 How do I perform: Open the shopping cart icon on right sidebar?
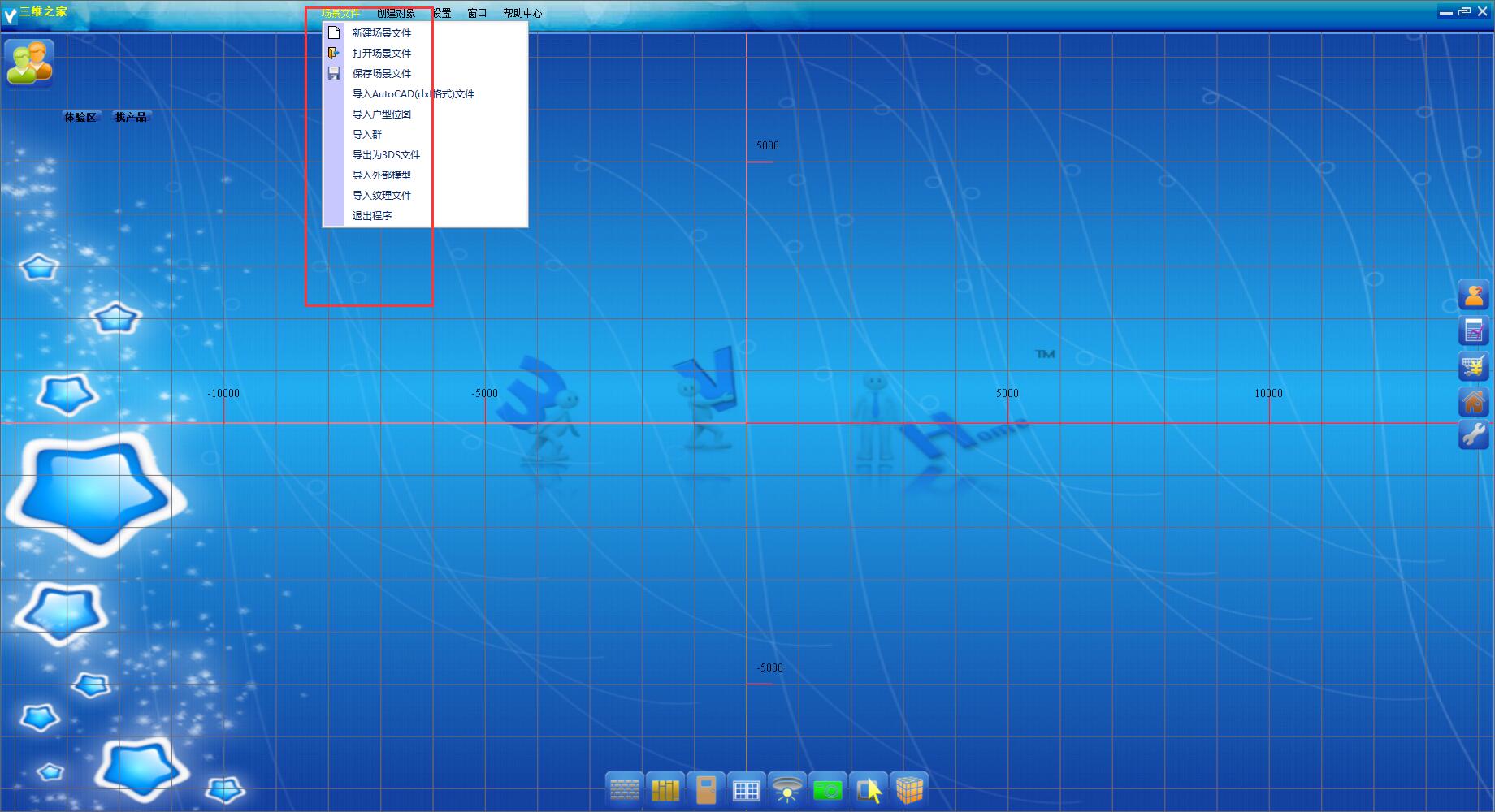tap(1473, 366)
